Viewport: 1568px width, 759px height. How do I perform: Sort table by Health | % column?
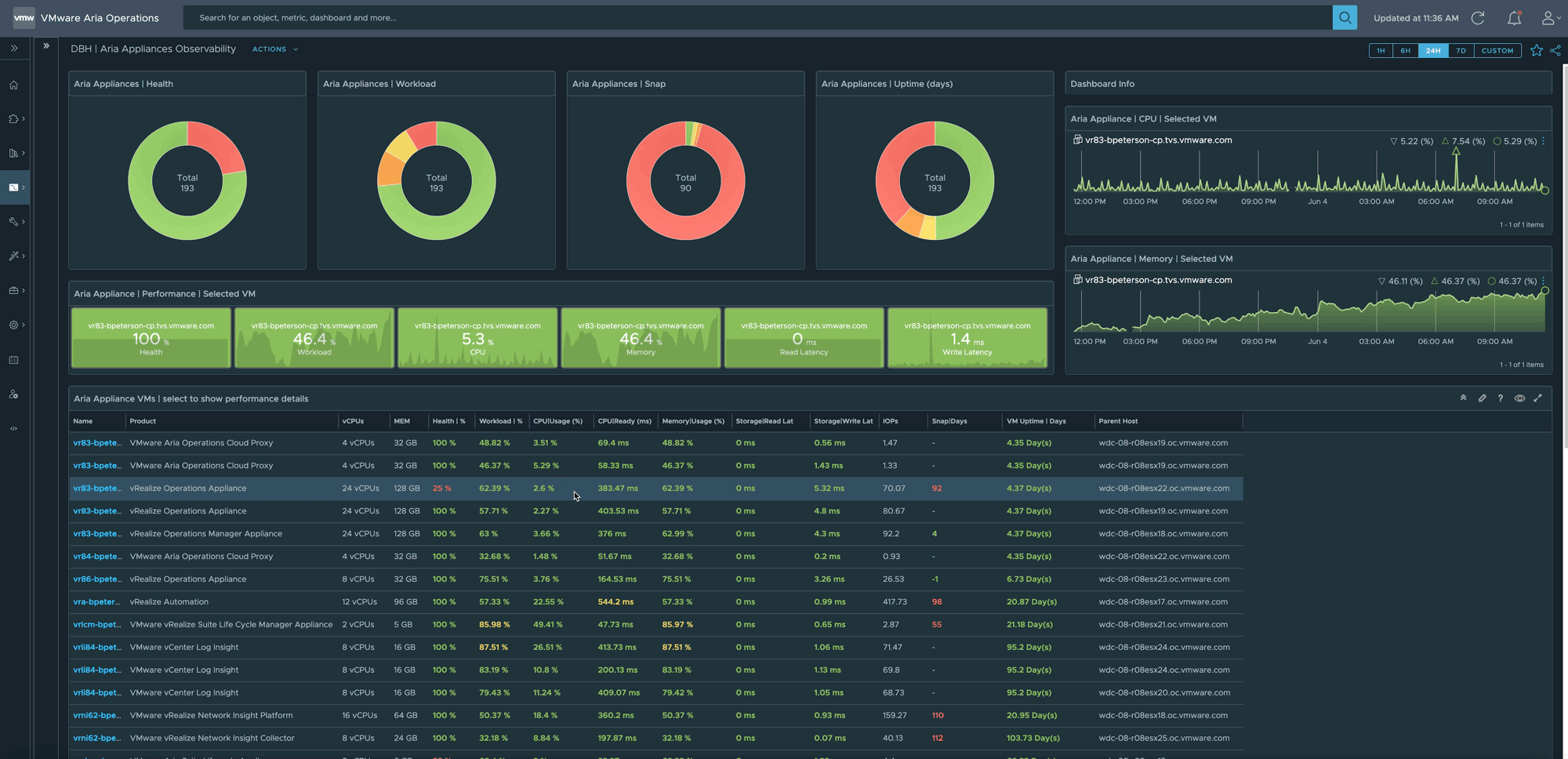(448, 421)
